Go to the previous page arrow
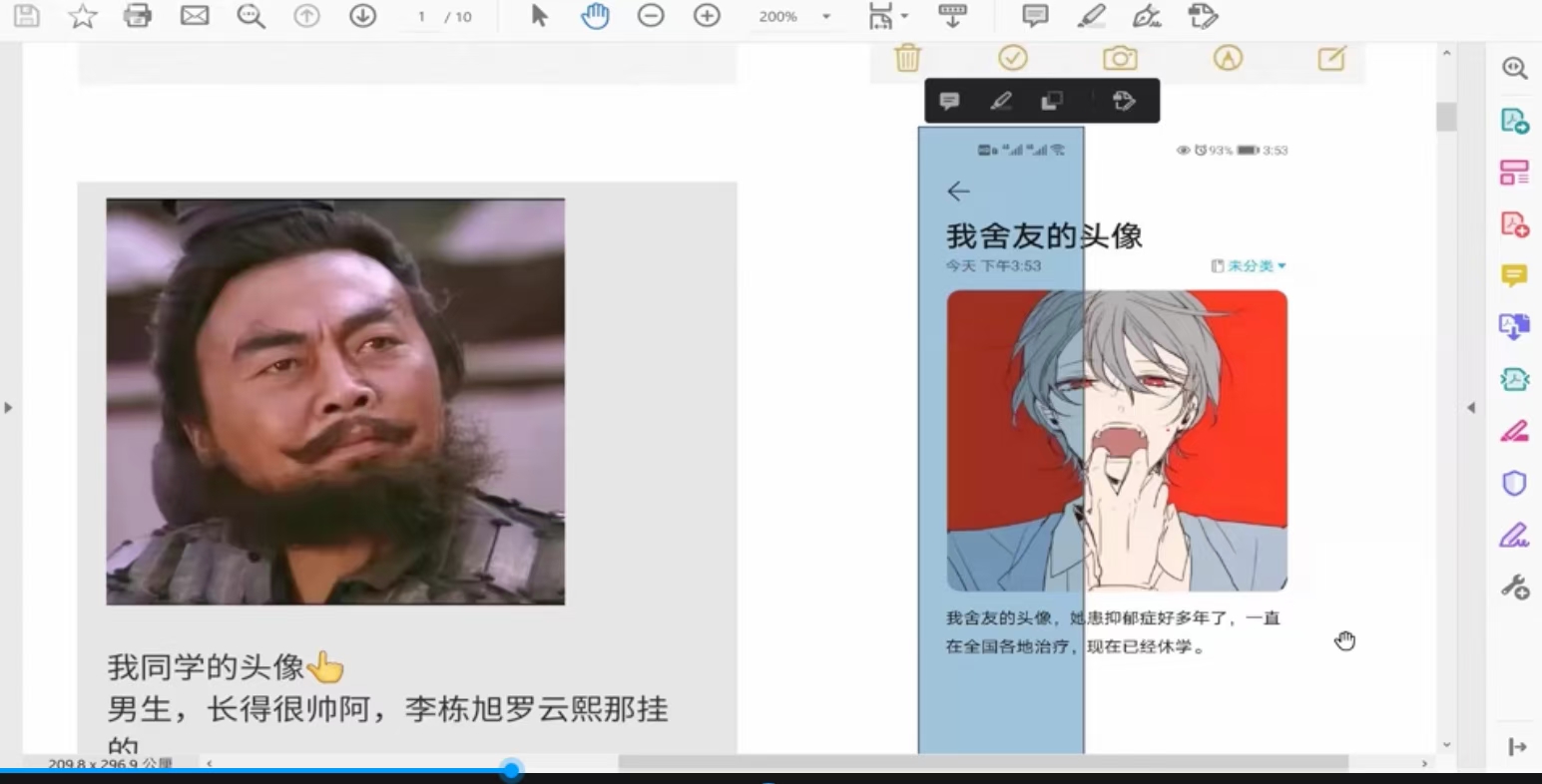 (x=306, y=16)
